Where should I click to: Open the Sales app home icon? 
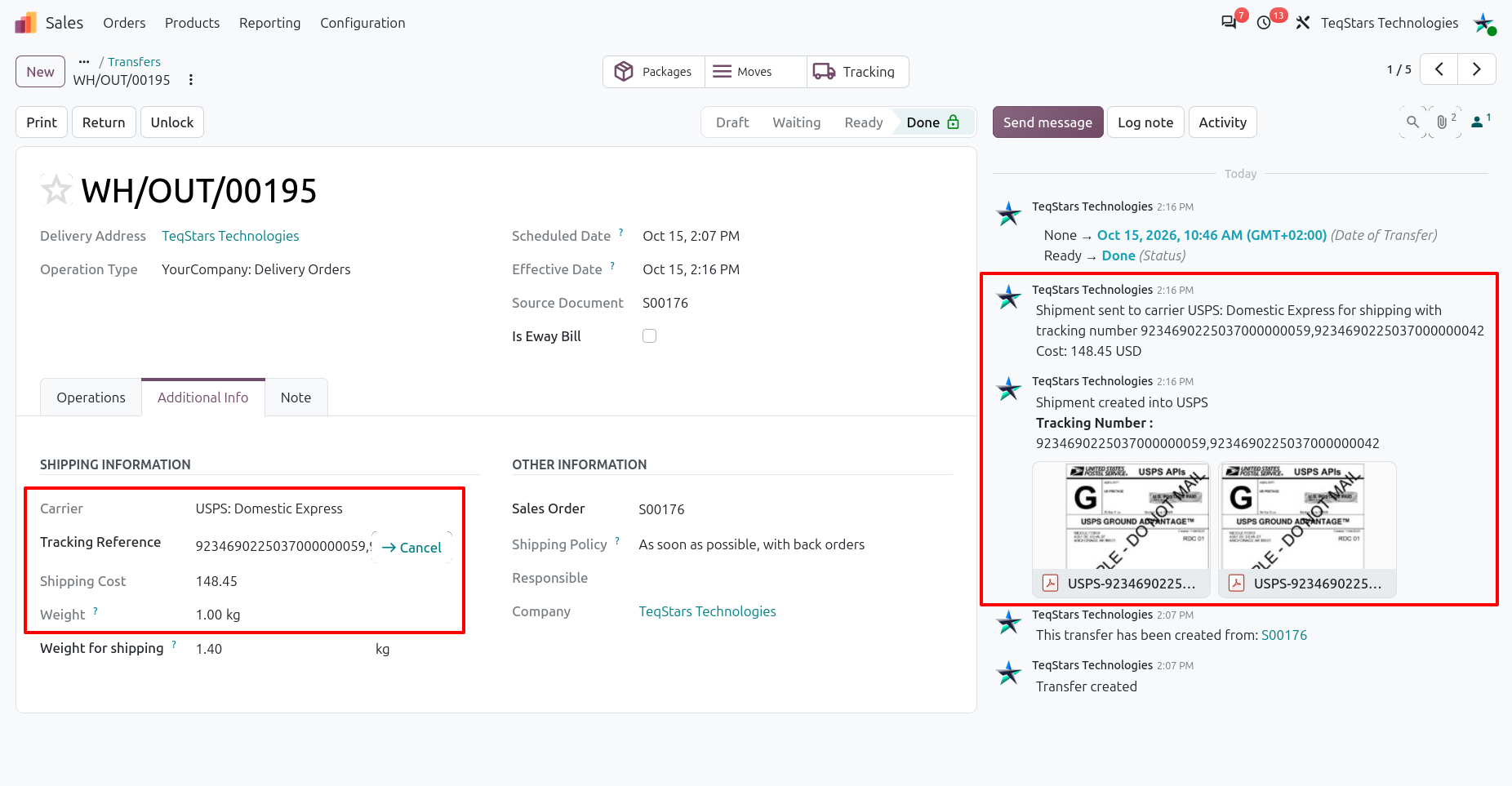click(x=26, y=23)
